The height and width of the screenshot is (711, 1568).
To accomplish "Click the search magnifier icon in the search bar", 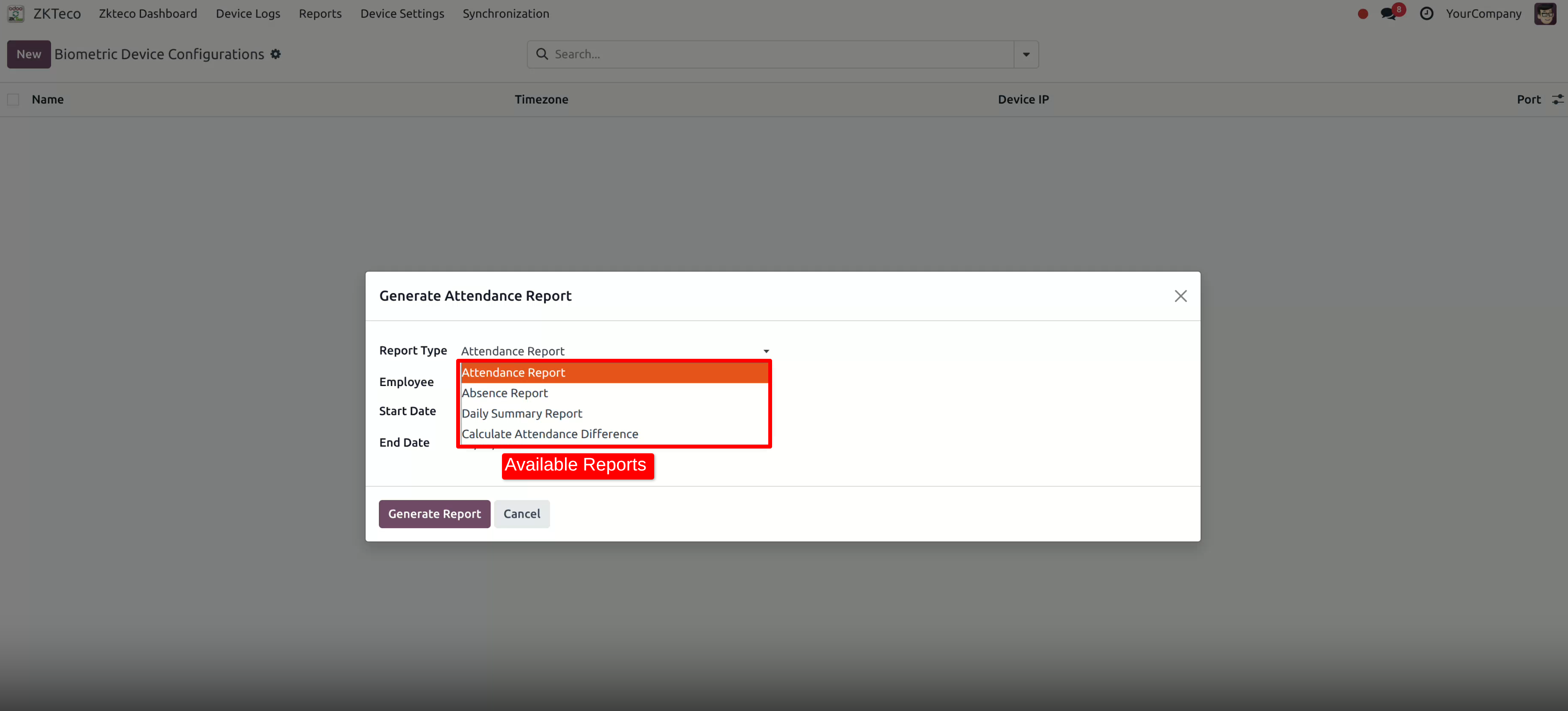I will click(x=541, y=54).
